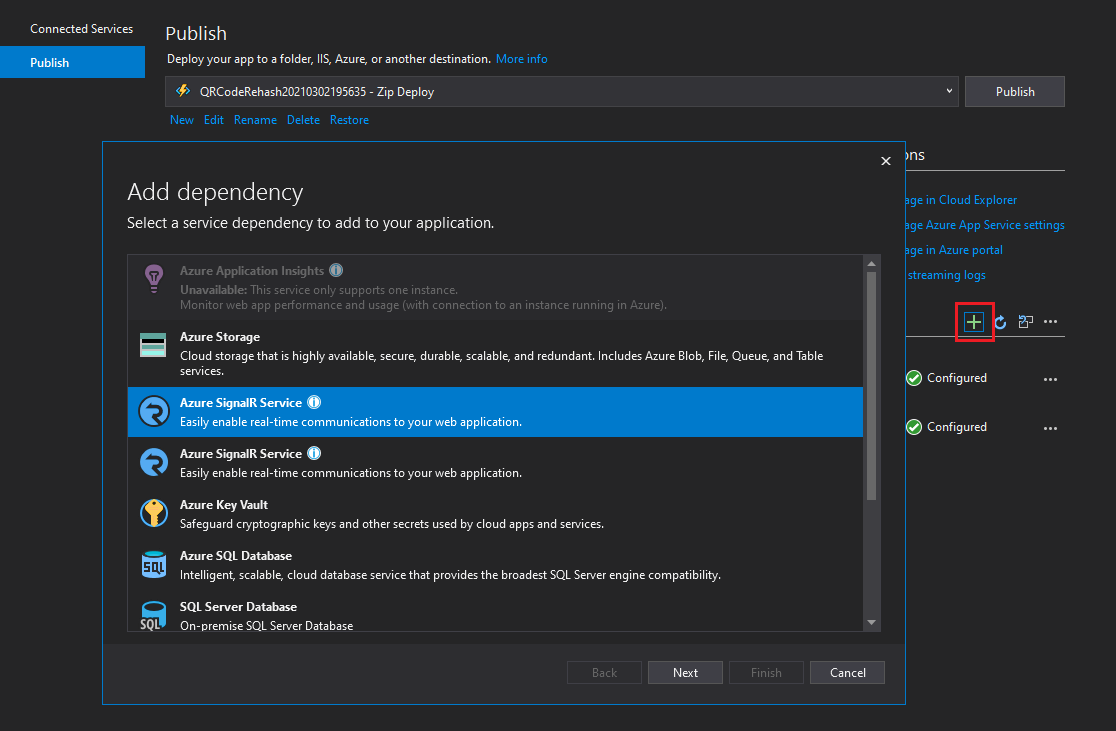Viewport: 1116px width, 731px height.
Task: Open the More info link
Action: pyautogui.click(x=522, y=59)
